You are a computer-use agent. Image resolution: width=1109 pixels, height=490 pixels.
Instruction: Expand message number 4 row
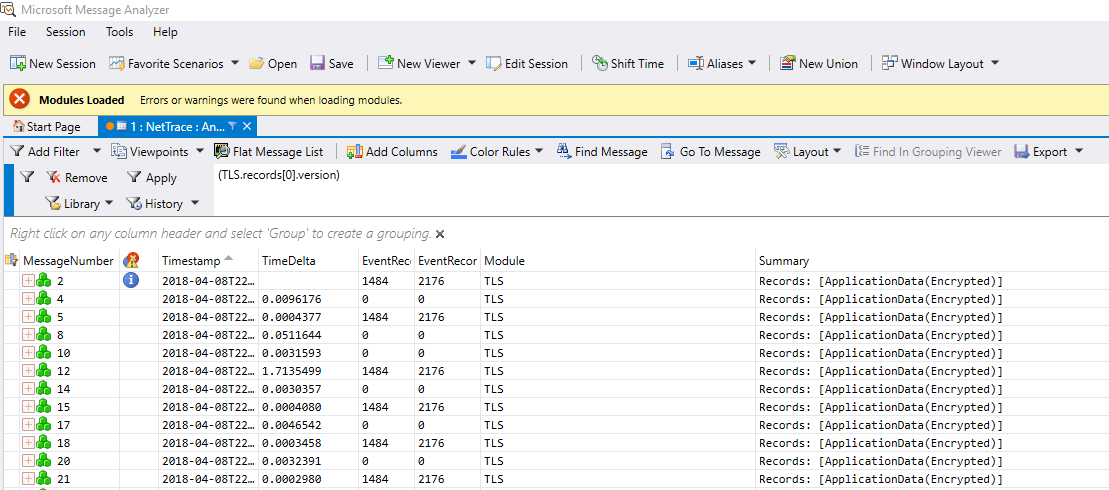click(x=28, y=298)
